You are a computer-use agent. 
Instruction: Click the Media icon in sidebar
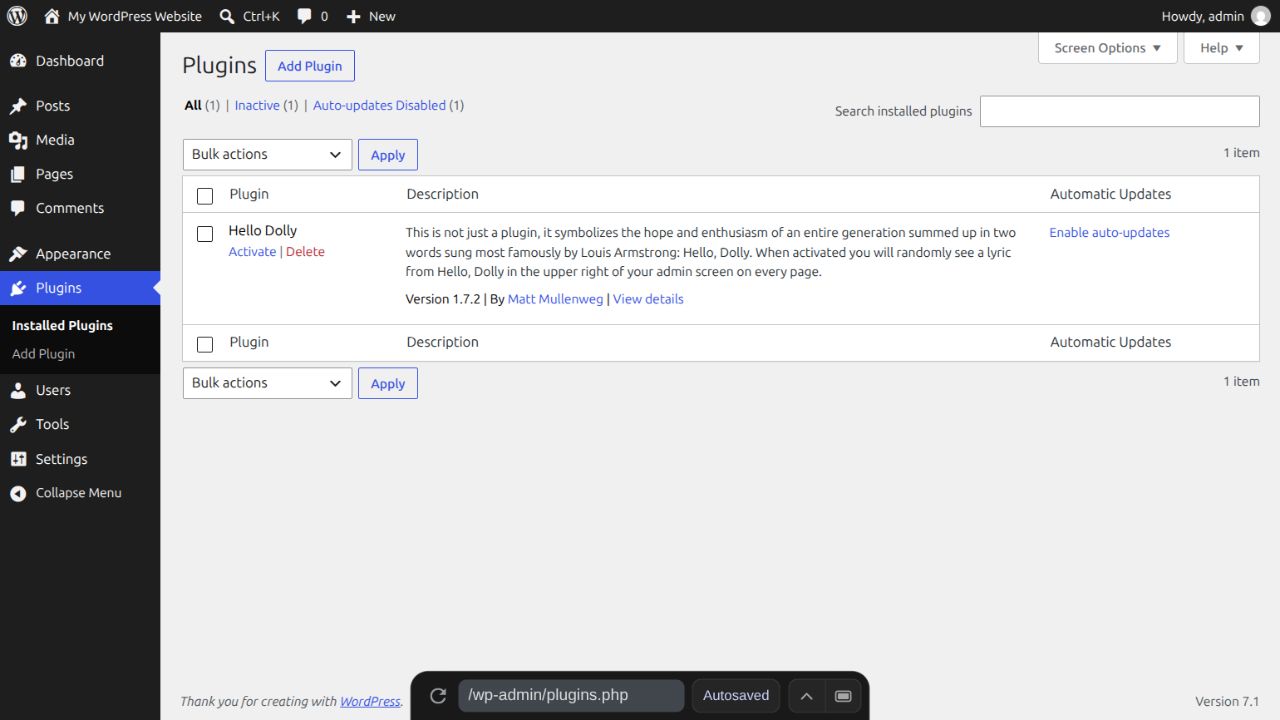pyautogui.click(x=18, y=140)
